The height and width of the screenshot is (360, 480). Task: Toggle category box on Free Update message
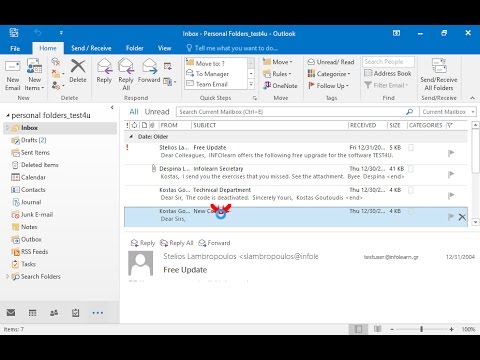(x=411, y=148)
